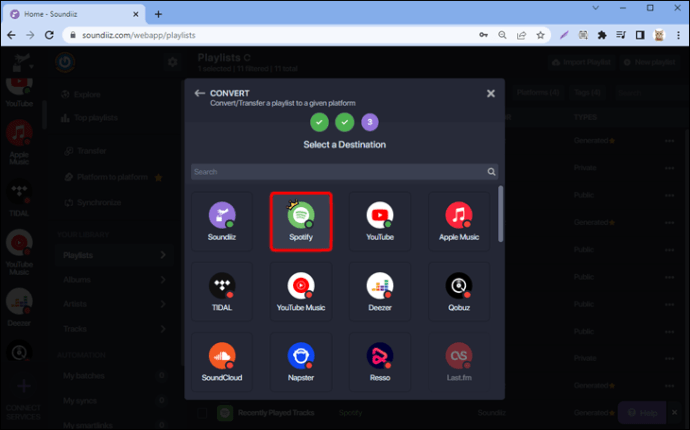Select YouTube Music as destination
The height and width of the screenshot is (430, 690).
(x=301, y=292)
